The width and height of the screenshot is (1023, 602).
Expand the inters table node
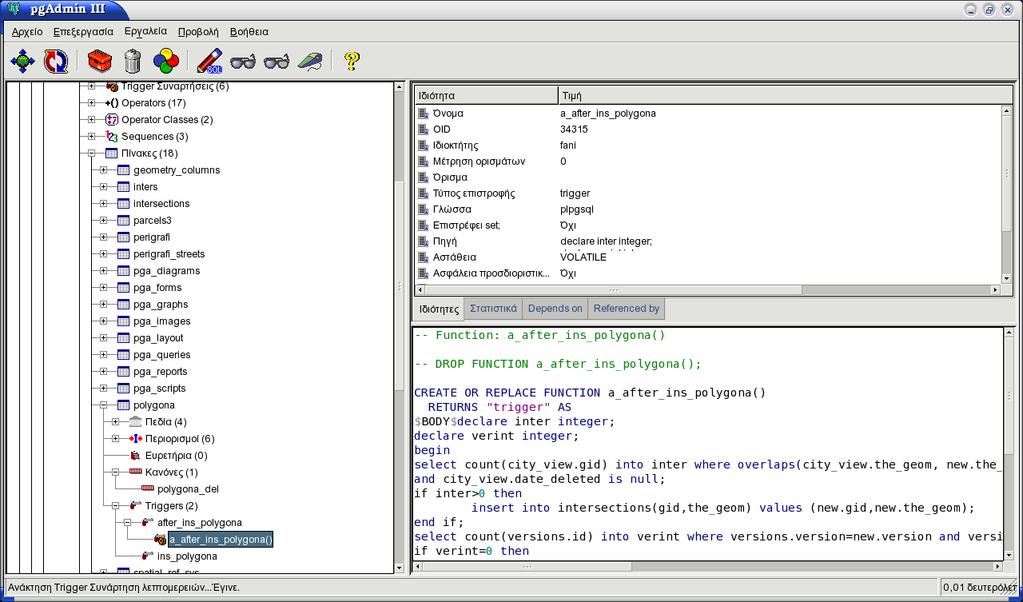(x=103, y=187)
